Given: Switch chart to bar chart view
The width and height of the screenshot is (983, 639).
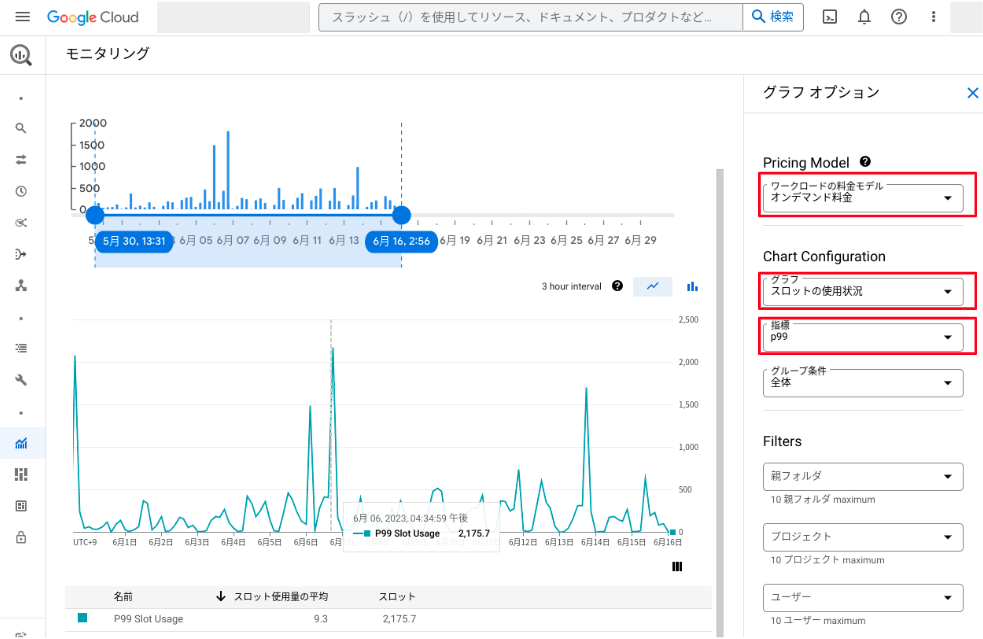Looking at the screenshot, I should coord(691,286).
